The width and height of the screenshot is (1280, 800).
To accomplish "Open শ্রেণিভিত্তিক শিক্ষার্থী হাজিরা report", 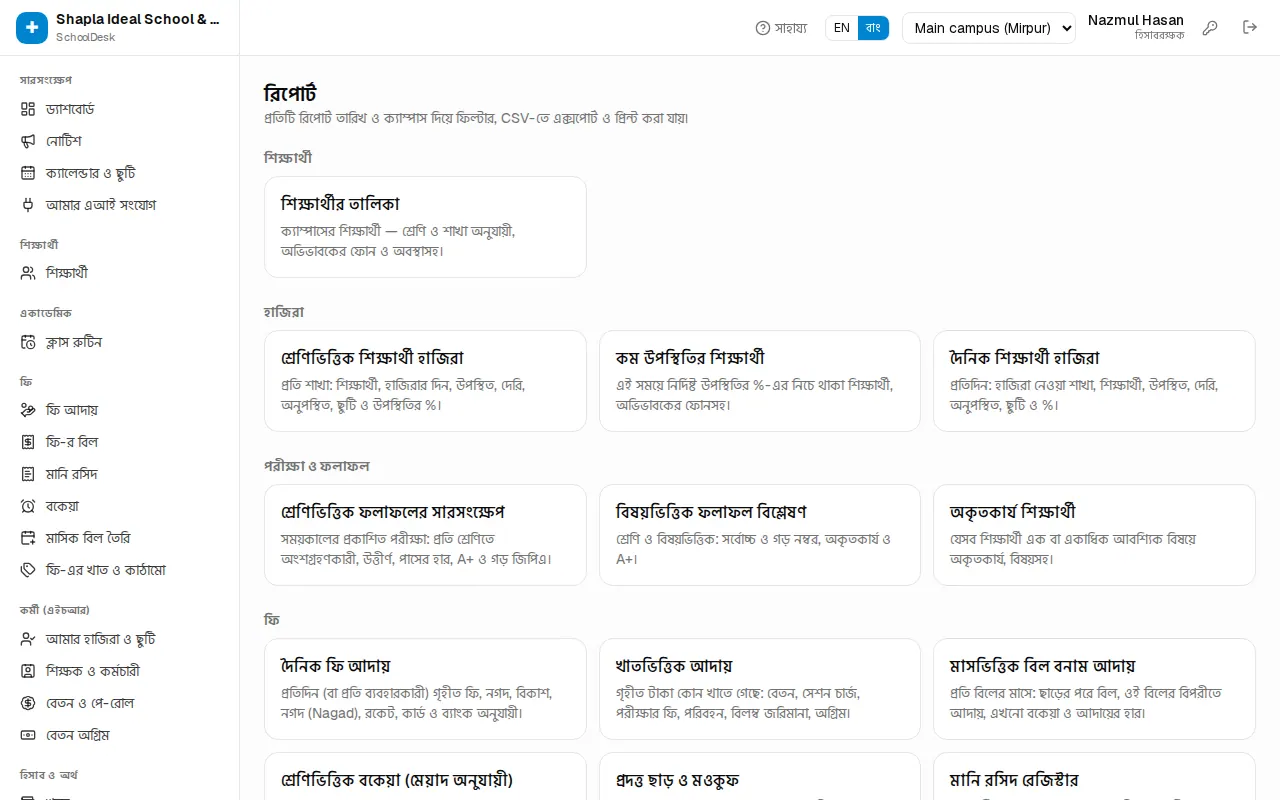I will click(425, 381).
